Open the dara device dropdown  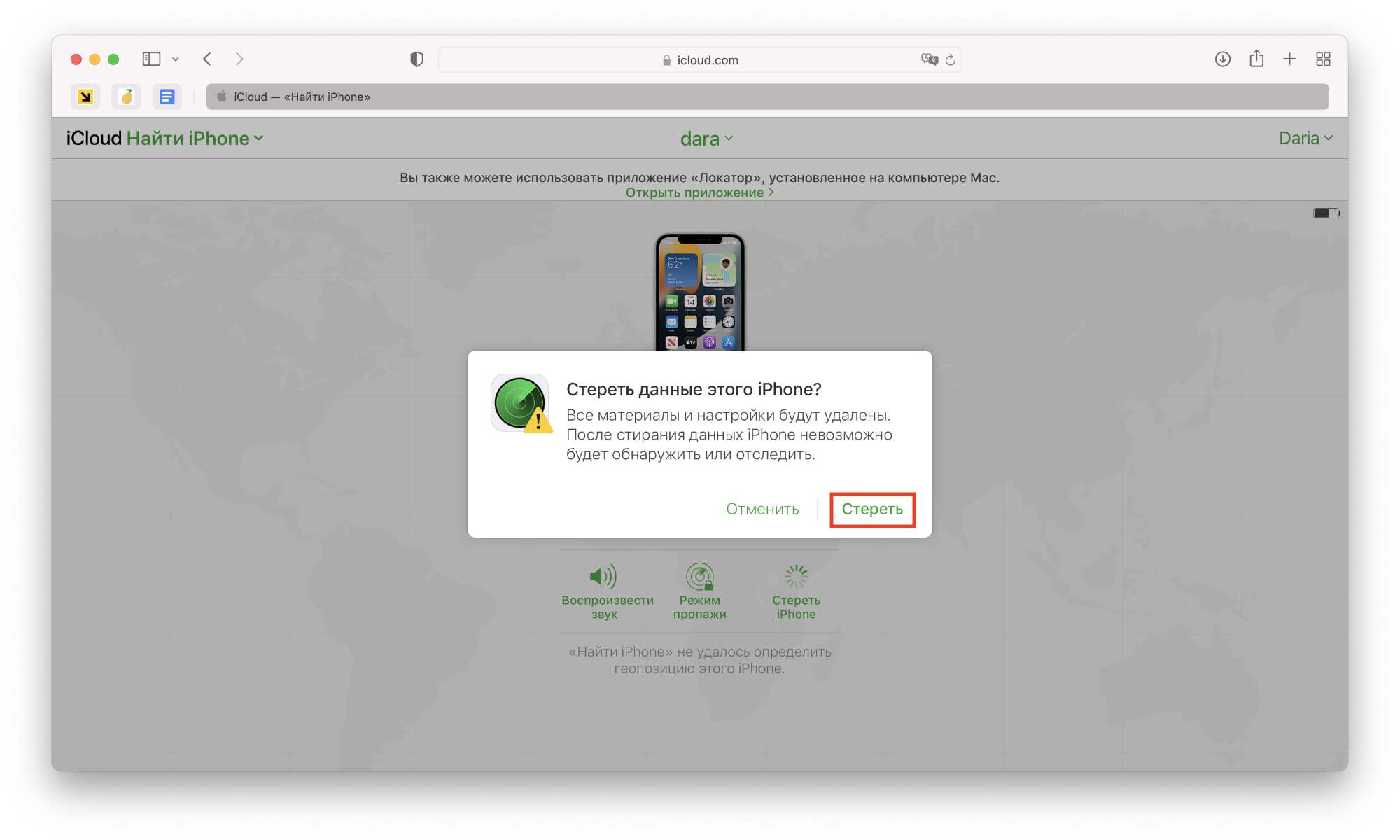click(706, 139)
